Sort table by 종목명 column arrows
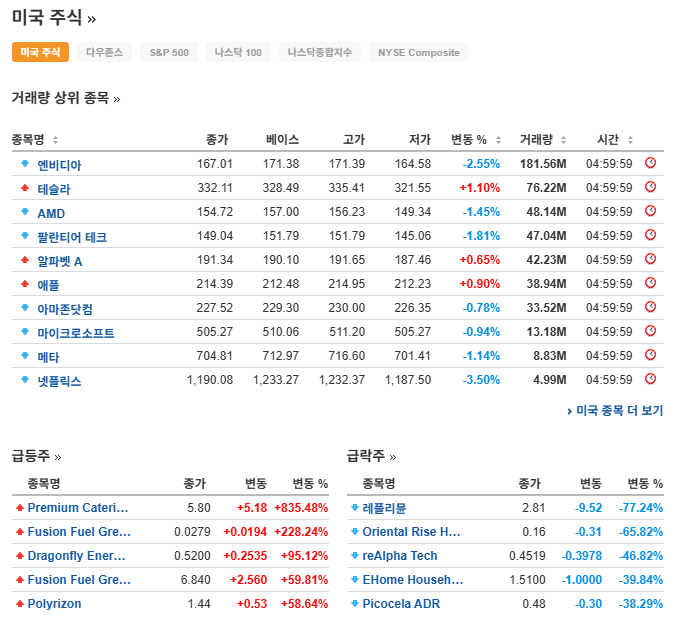Viewport: 680px width, 621px height. pos(55,140)
